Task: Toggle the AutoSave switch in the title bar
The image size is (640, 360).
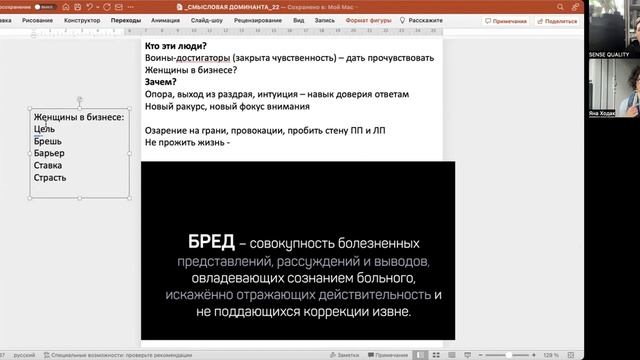Action: pos(44,7)
